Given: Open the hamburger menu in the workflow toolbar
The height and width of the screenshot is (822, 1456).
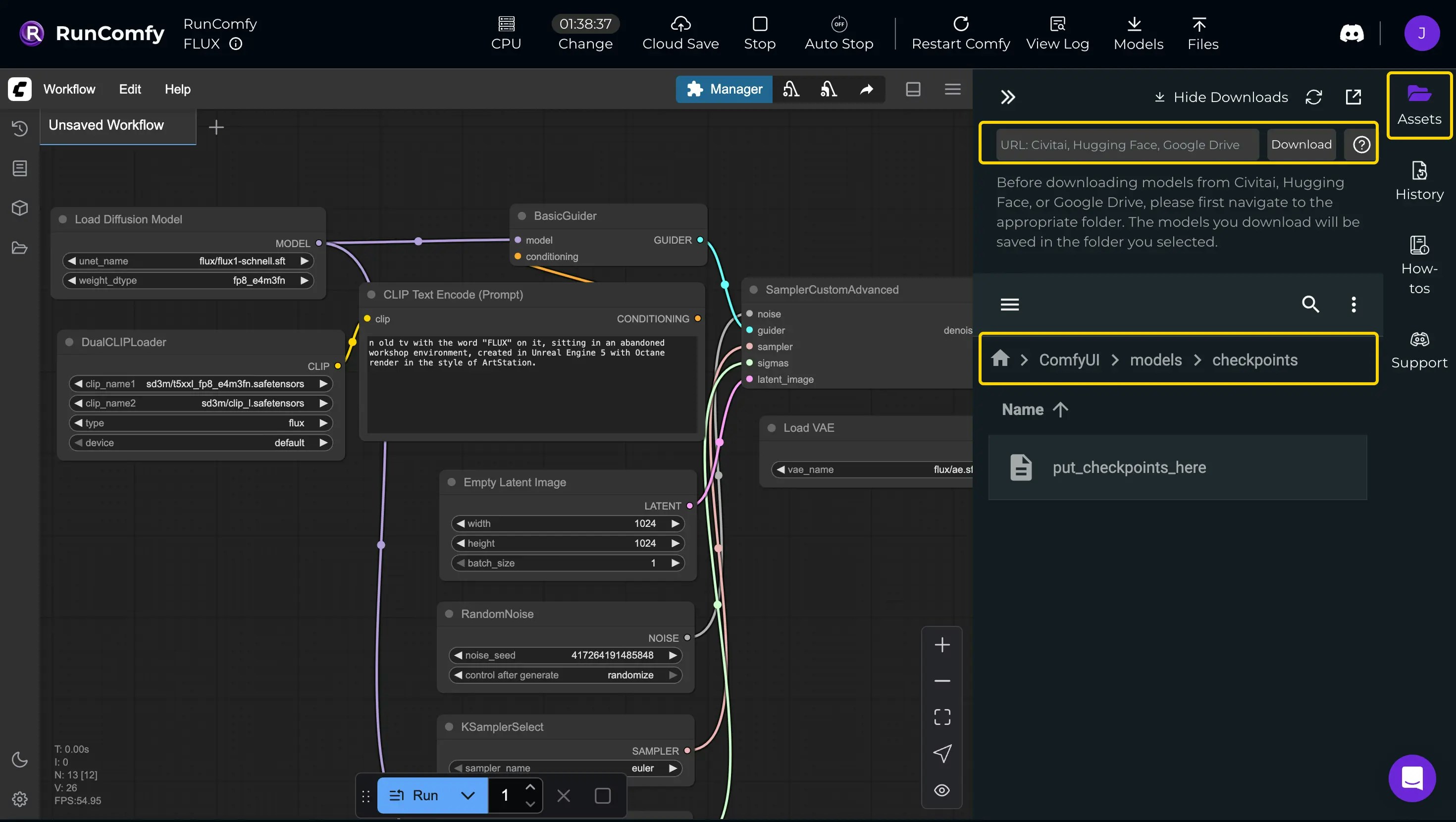Looking at the screenshot, I should (952, 89).
